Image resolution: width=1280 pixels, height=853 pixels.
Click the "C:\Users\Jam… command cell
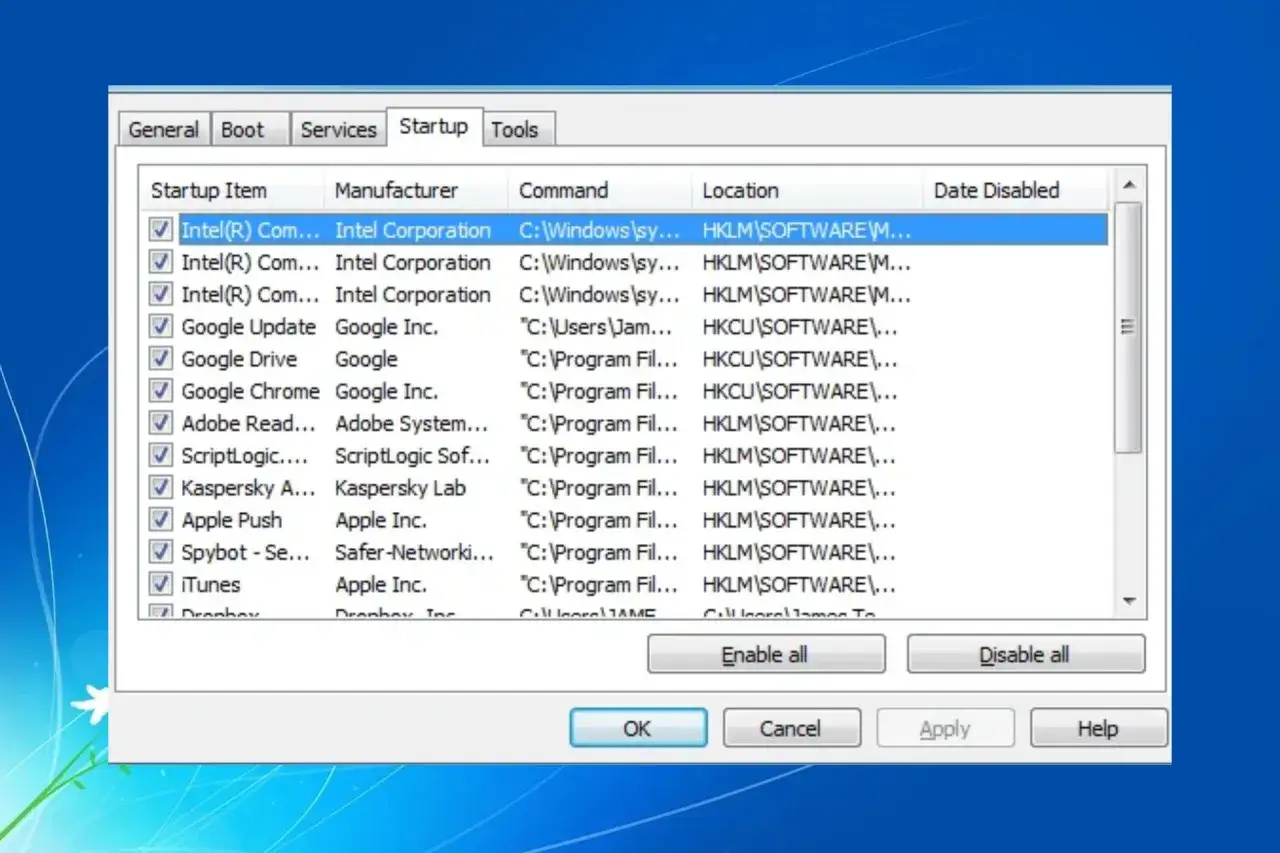596,327
